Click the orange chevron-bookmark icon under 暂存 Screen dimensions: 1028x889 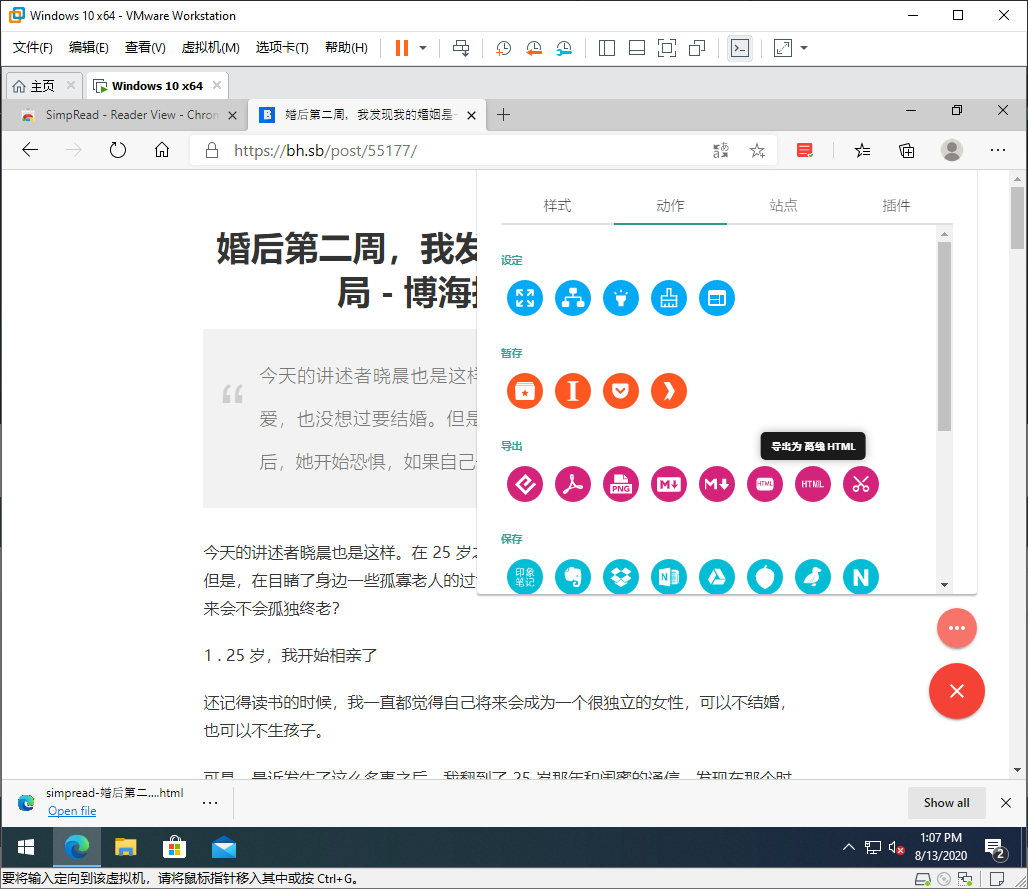click(669, 391)
